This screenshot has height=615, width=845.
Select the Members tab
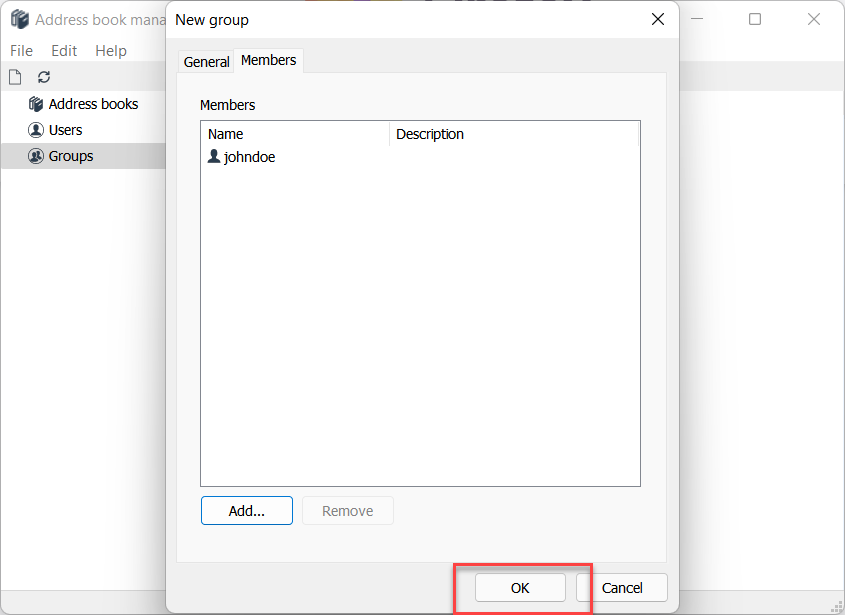pos(268,61)
